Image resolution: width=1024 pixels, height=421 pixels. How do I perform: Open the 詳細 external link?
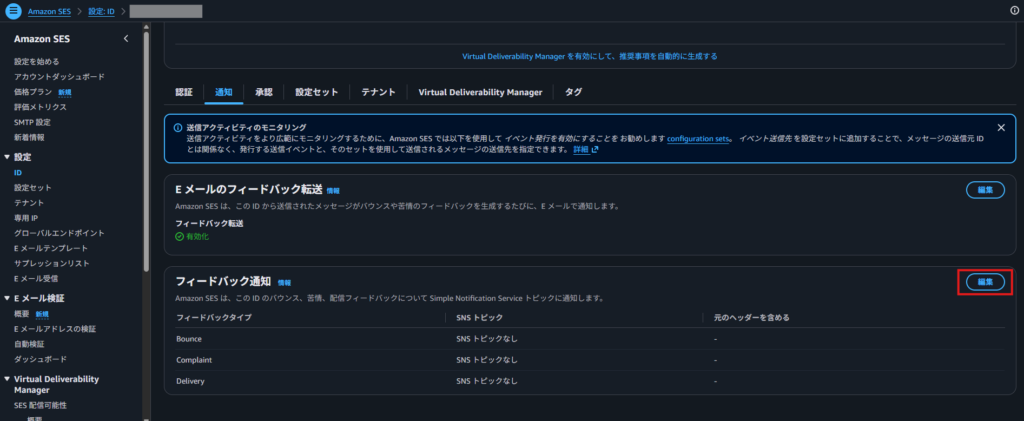coord(586,149)
